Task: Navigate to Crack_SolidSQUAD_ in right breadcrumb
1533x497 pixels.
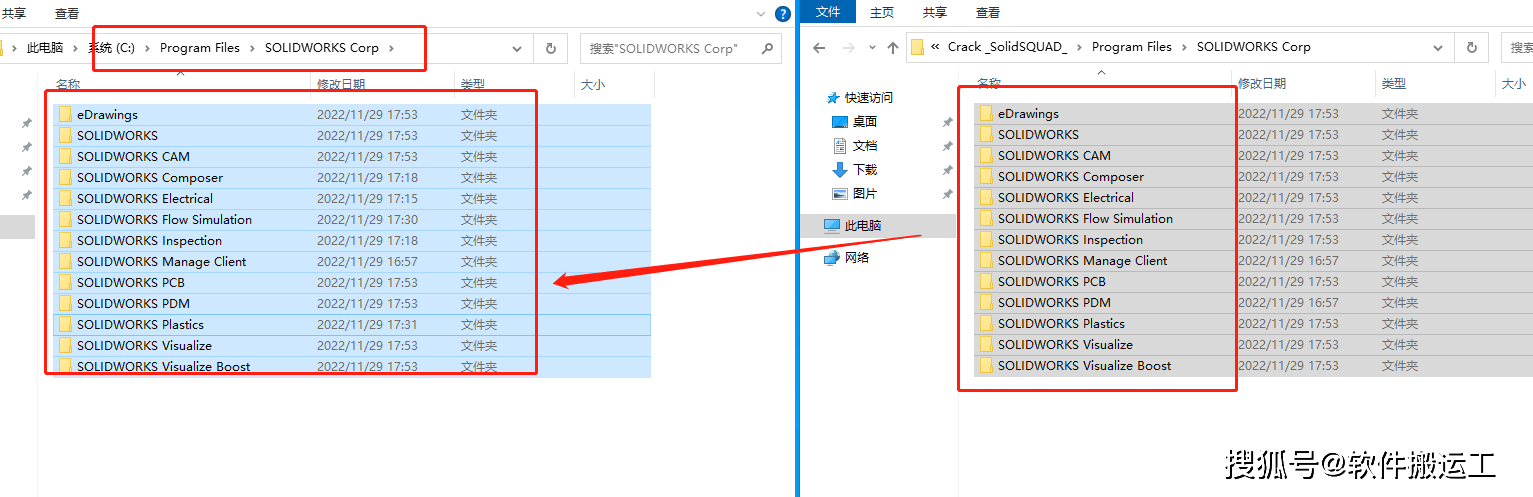Action: tap(1008, 47)
